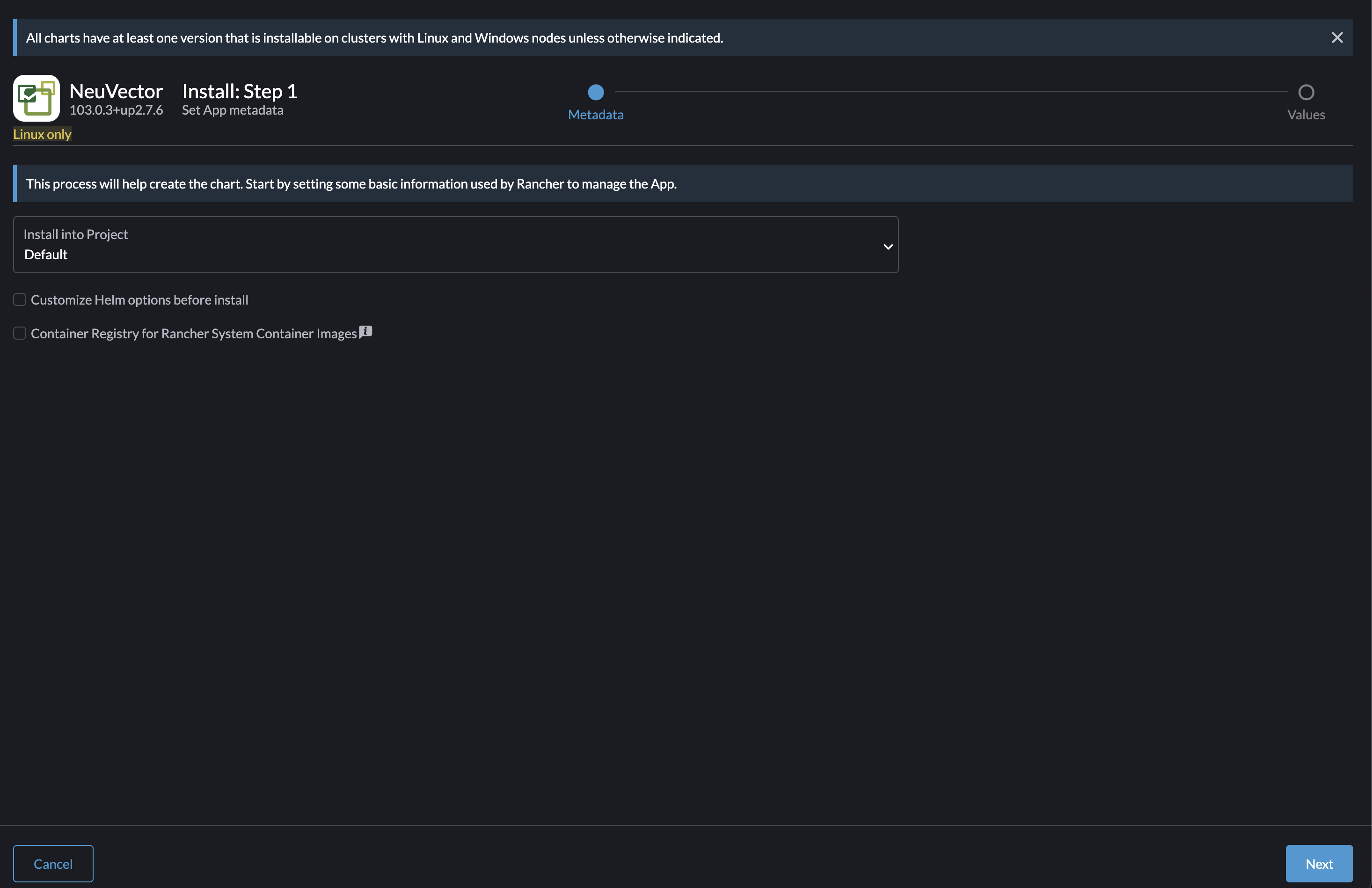Check Container Registry for Rancher System Images
The height and width of the screenshot is (888, 1372).
[20, 333]
